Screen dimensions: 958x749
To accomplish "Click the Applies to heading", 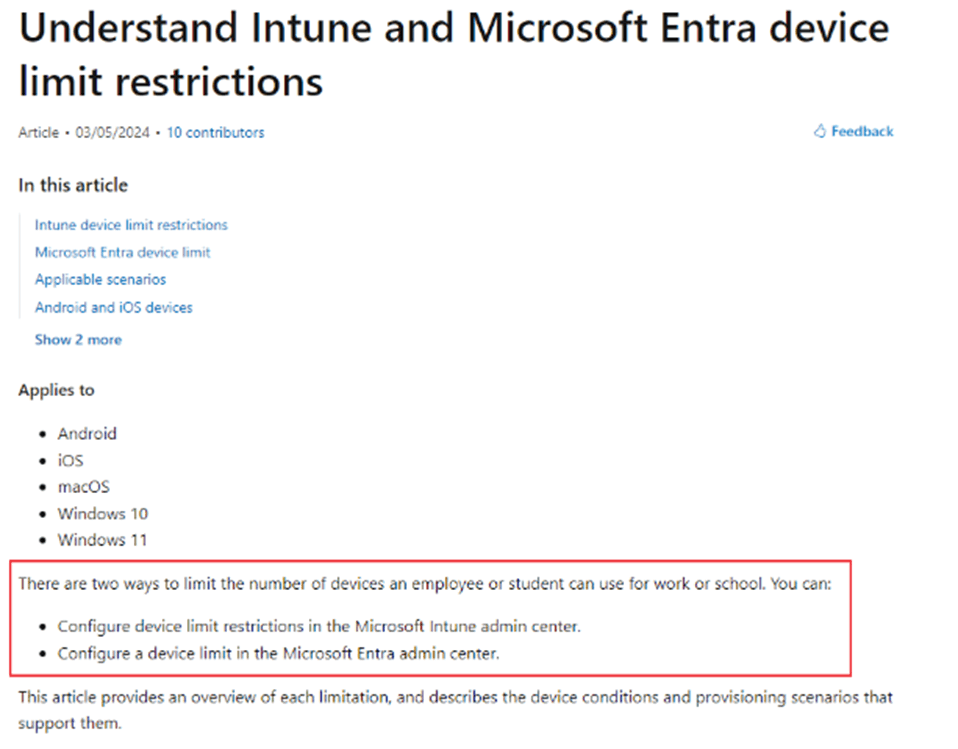I will [56, 390].
